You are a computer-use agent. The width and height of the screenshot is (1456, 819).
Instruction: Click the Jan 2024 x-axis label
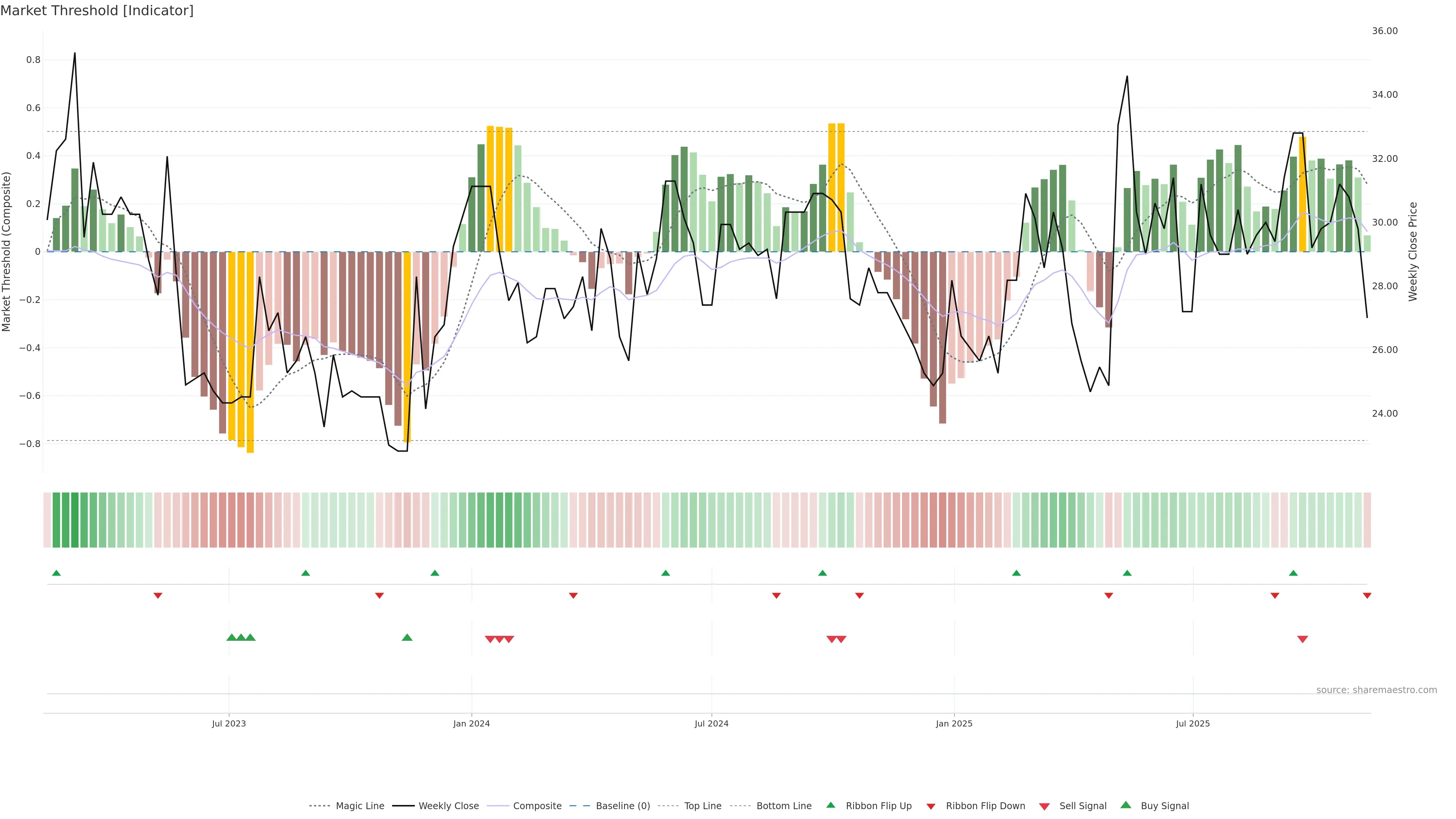[471, 723]
